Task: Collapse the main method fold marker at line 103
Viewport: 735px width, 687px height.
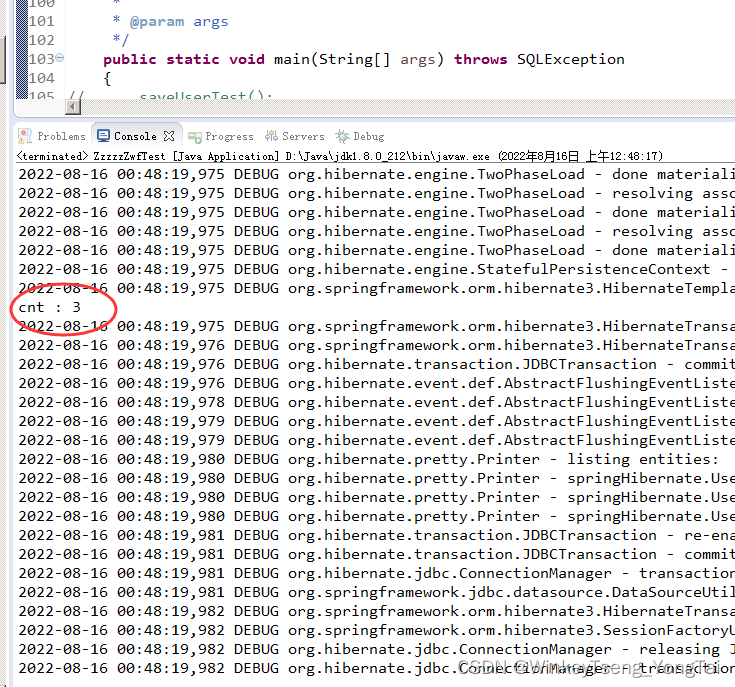Action: (60, 58)
